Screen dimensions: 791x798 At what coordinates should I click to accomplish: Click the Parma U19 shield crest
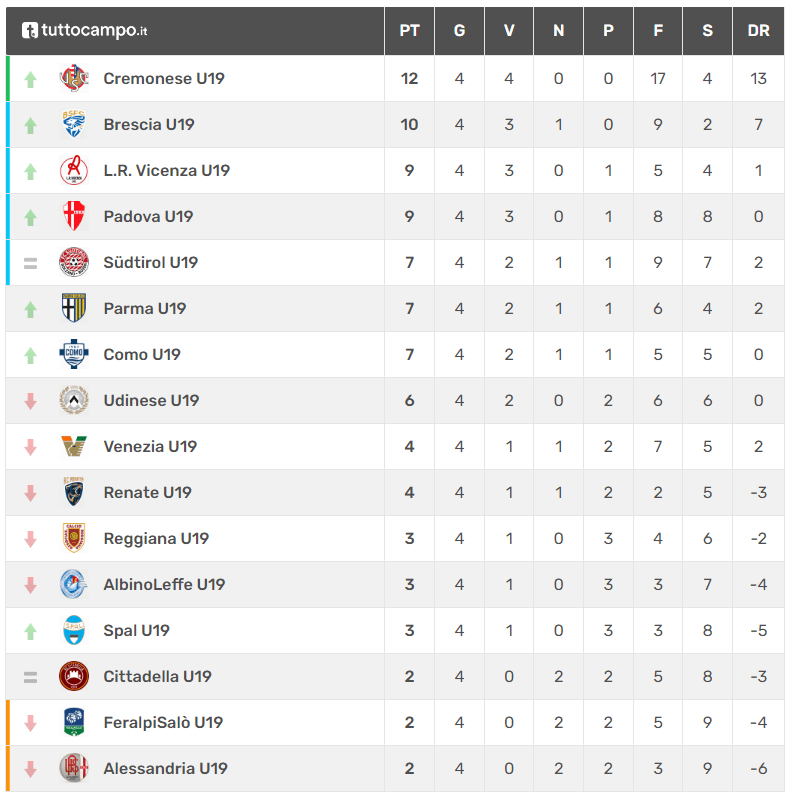coord(74,308)
